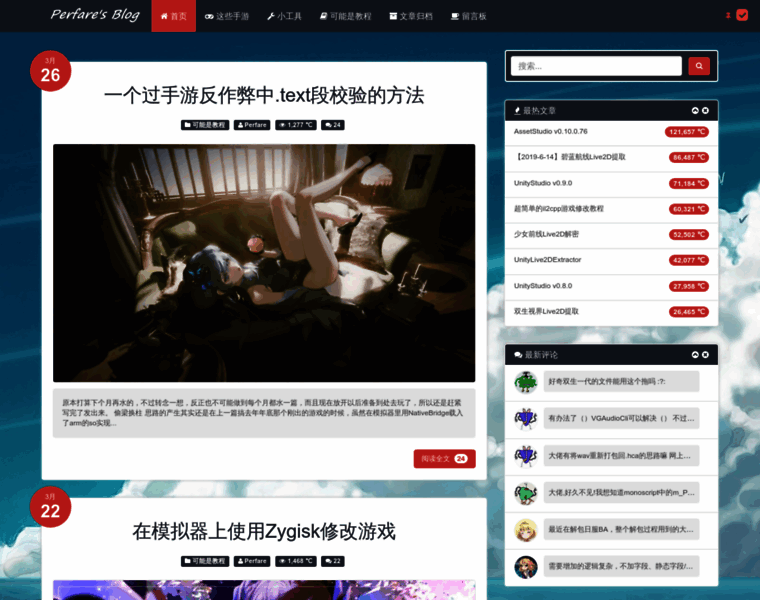Collapse the 最热文章 widget

coord(695,111)
